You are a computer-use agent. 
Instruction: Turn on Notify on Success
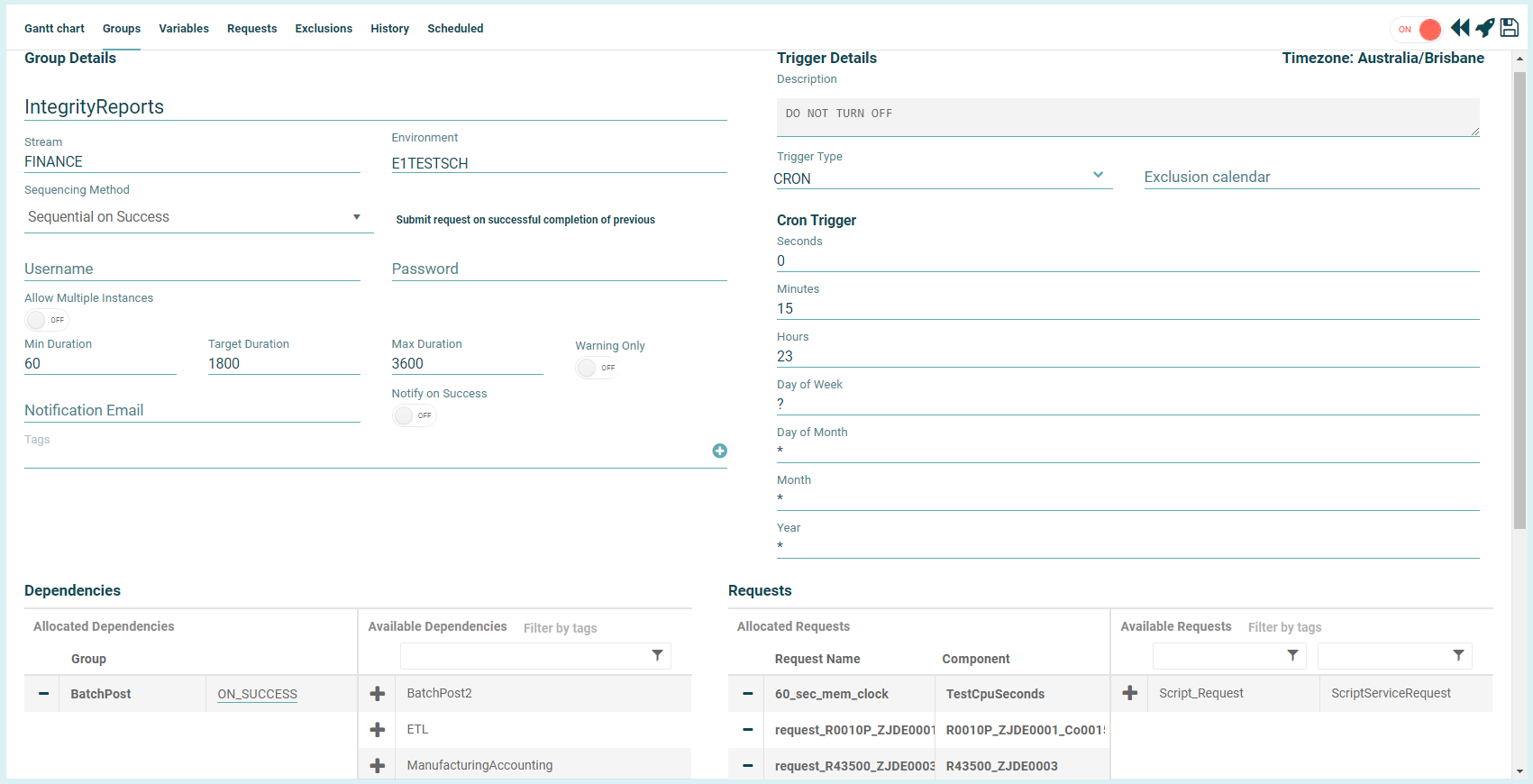[x=414, y=415]
